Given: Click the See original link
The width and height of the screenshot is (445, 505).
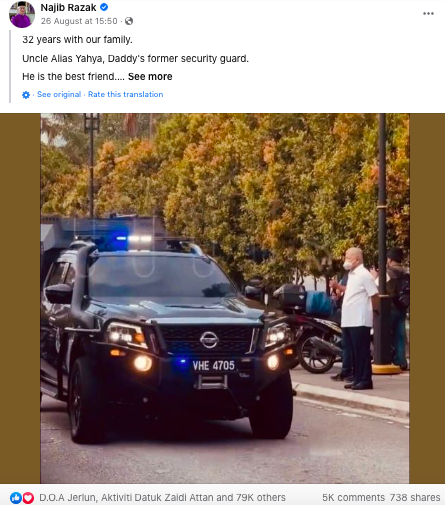Looking at the screenshot, I should [x=59, y=94].
